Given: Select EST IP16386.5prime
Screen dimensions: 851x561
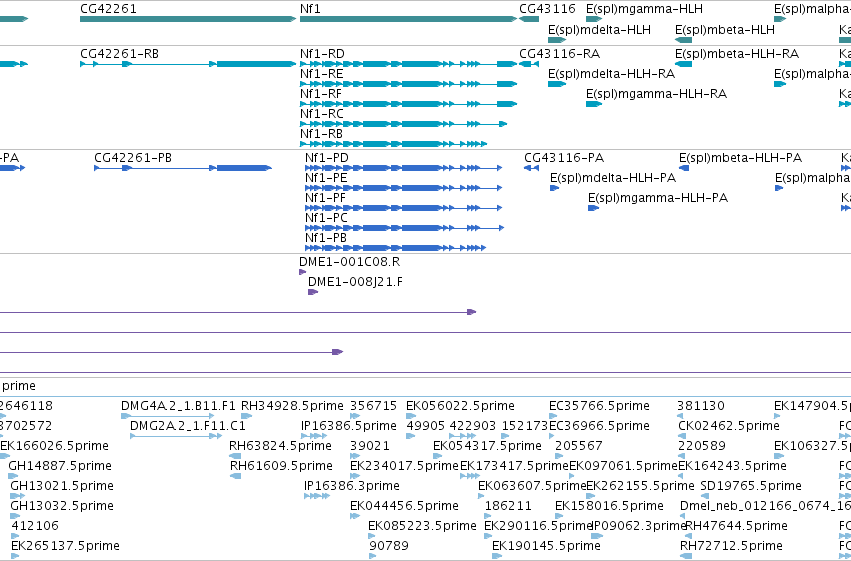Looking at the screenshot, I should coord(314,436).
